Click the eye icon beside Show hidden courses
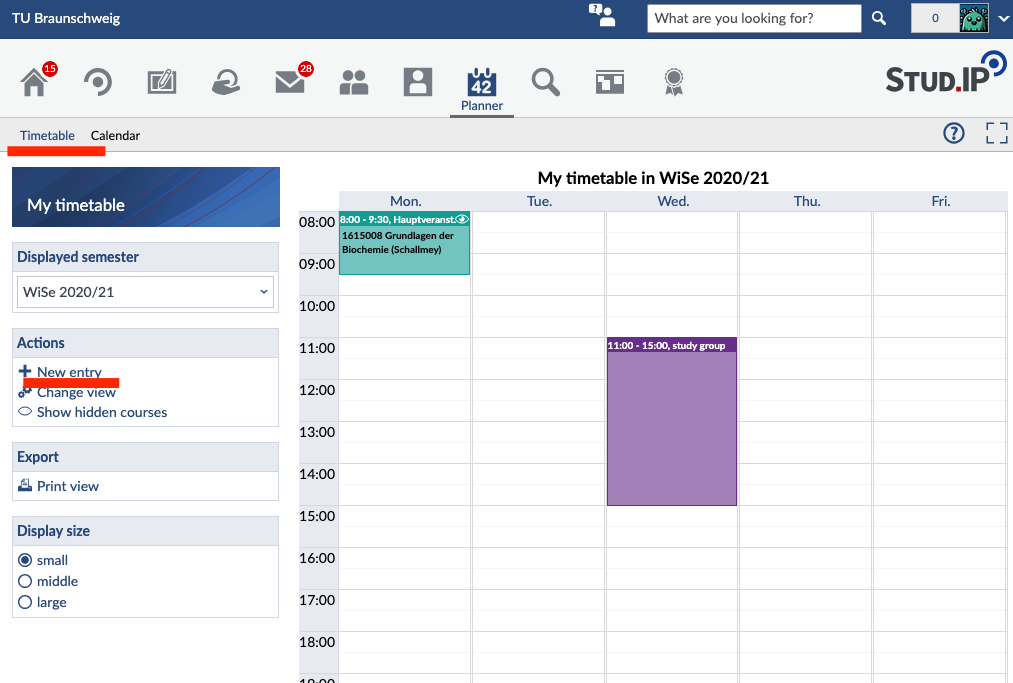Image resolution: width=1013 pixels, height=683 pixels. 25,412
